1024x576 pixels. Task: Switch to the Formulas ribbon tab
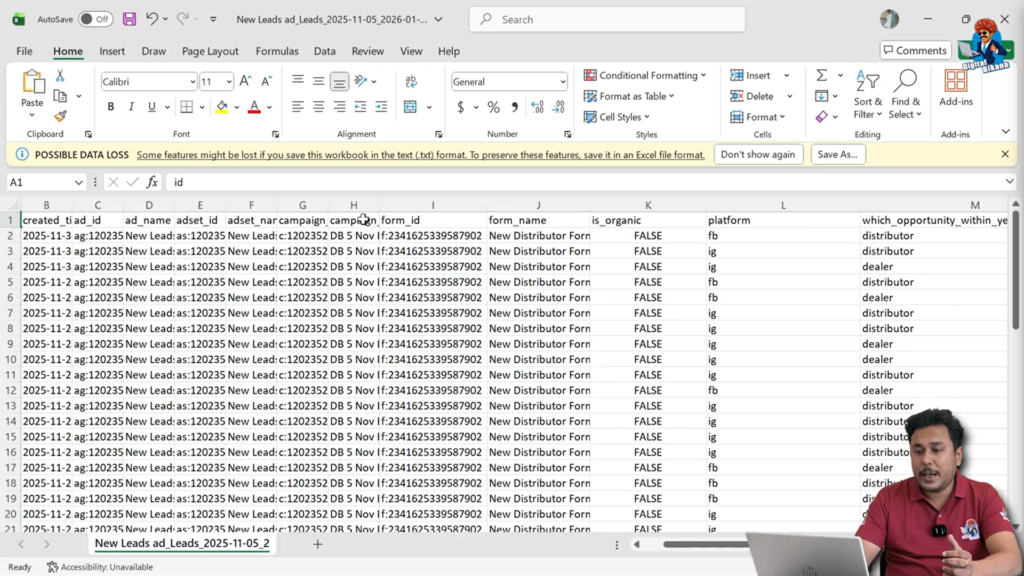(276, 51)
